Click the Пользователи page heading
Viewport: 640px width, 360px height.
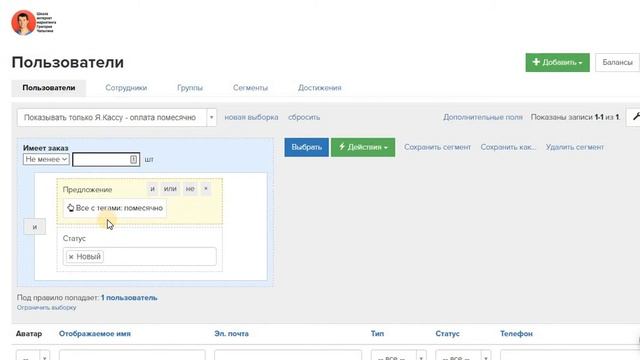[x=68, y=62]
